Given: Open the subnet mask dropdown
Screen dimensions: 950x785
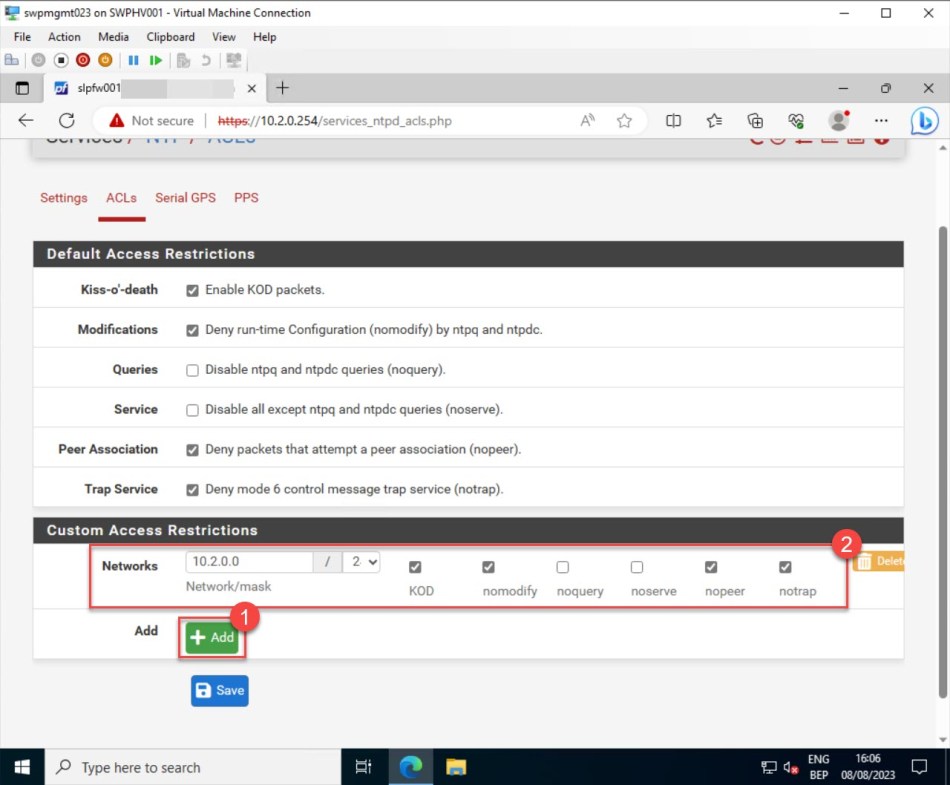Looking at the screenshot, I should point(361,562).
